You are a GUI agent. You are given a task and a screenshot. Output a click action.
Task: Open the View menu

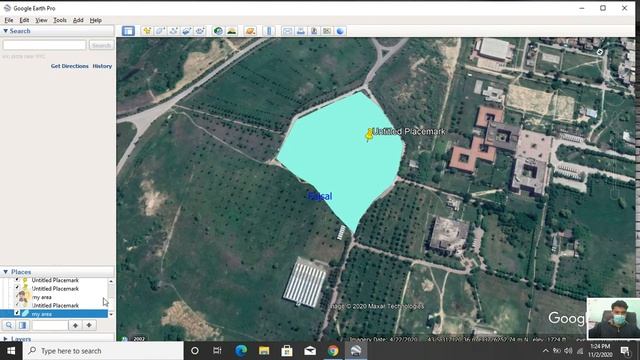point(41,20)
